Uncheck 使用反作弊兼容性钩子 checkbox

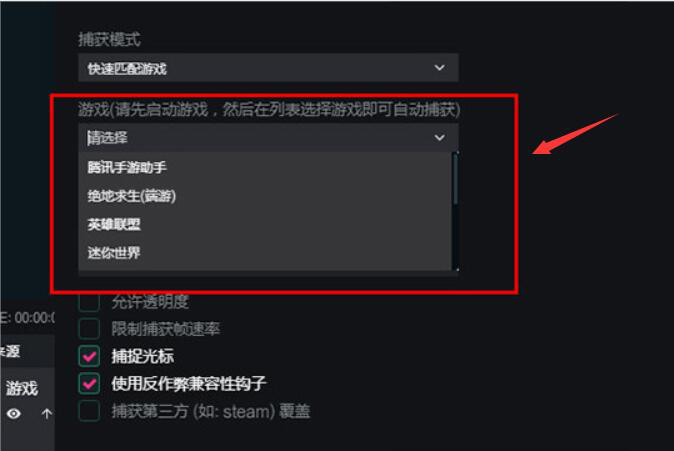(89, 384)
